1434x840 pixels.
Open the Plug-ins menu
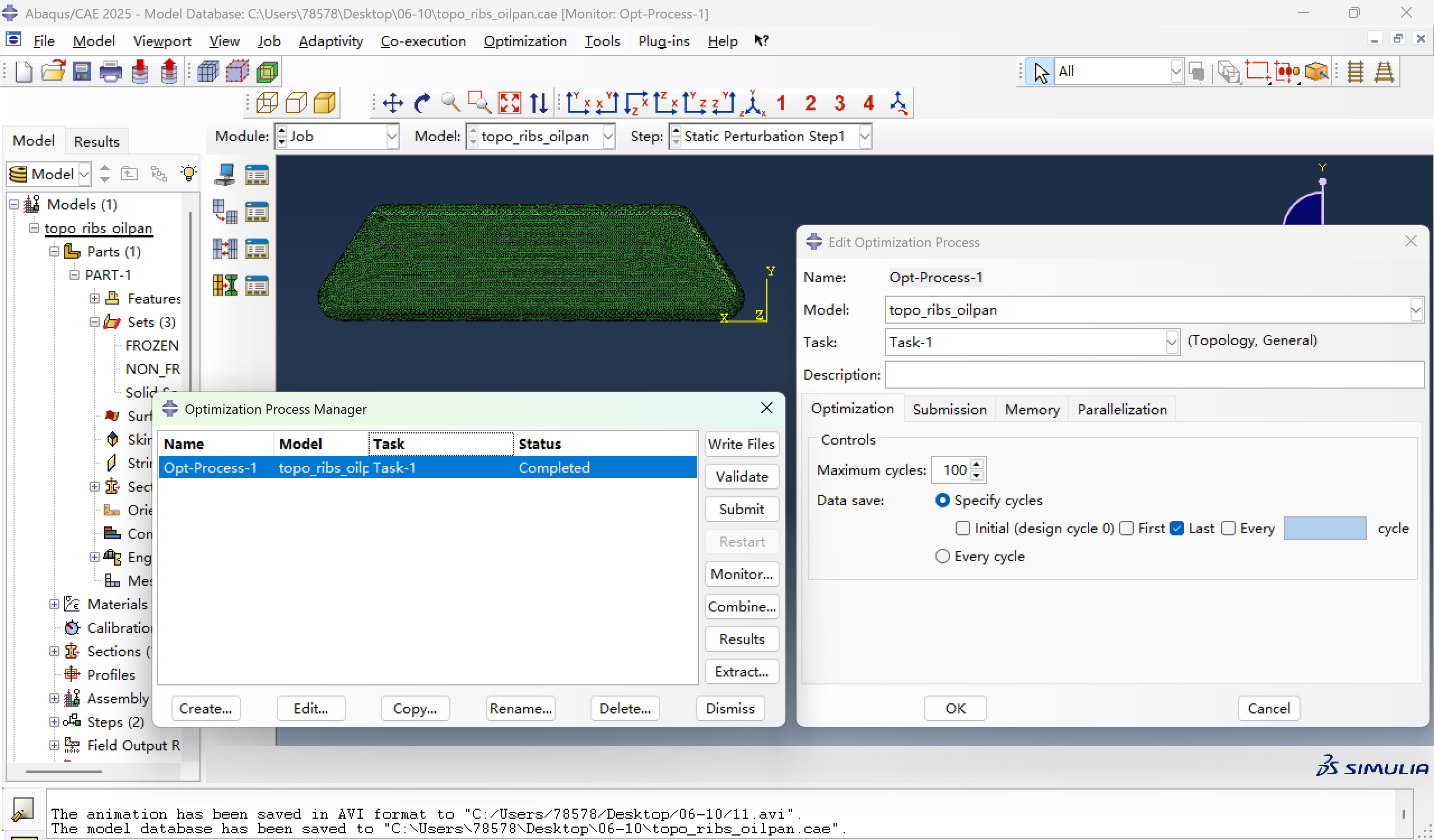tap(664, 41)
